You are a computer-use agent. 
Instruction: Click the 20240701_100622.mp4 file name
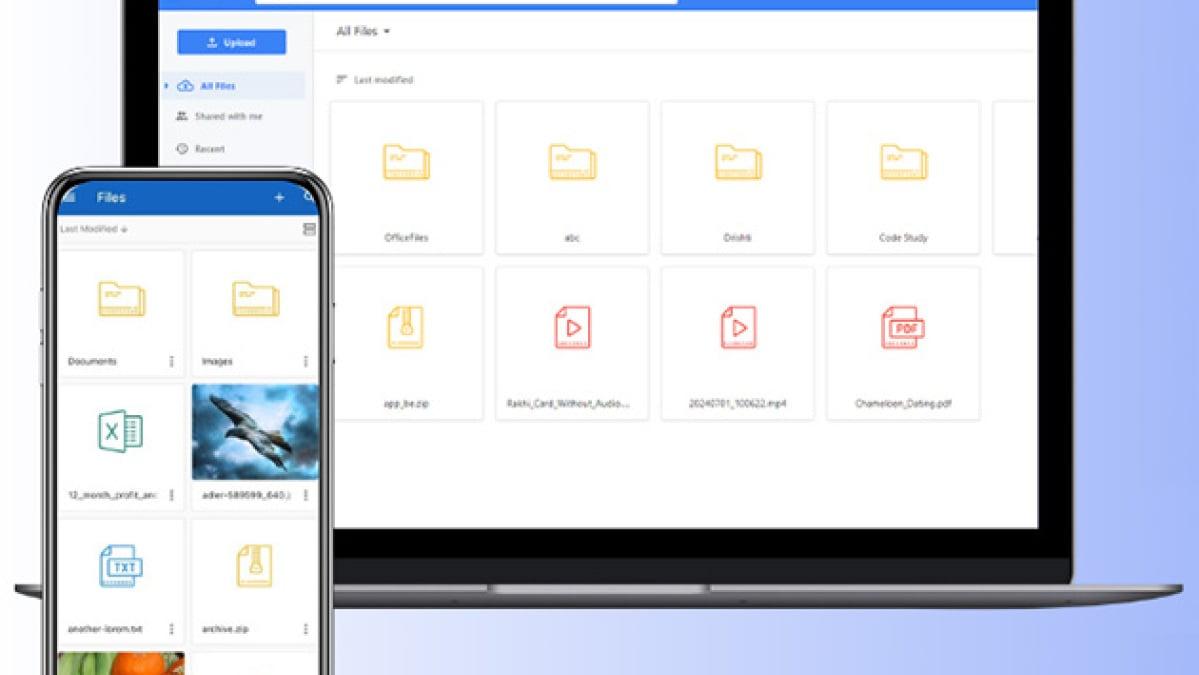click(737, 404)
